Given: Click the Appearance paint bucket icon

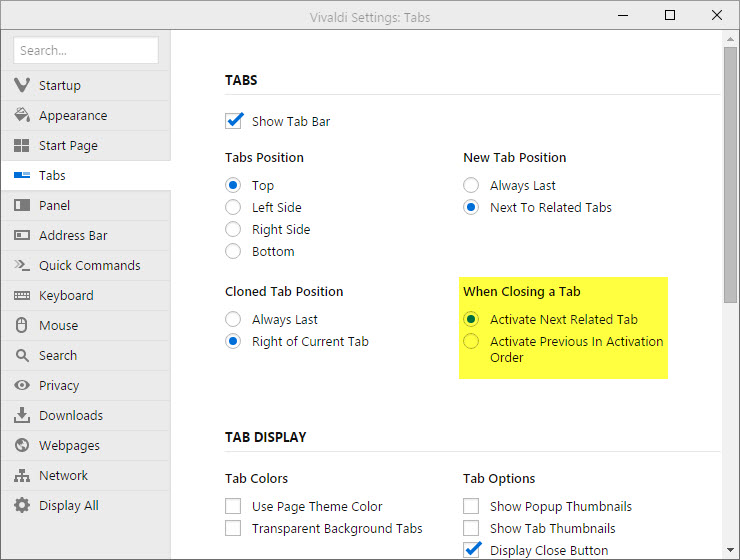Looking at the screenshot, I should [x=22, y=115].
